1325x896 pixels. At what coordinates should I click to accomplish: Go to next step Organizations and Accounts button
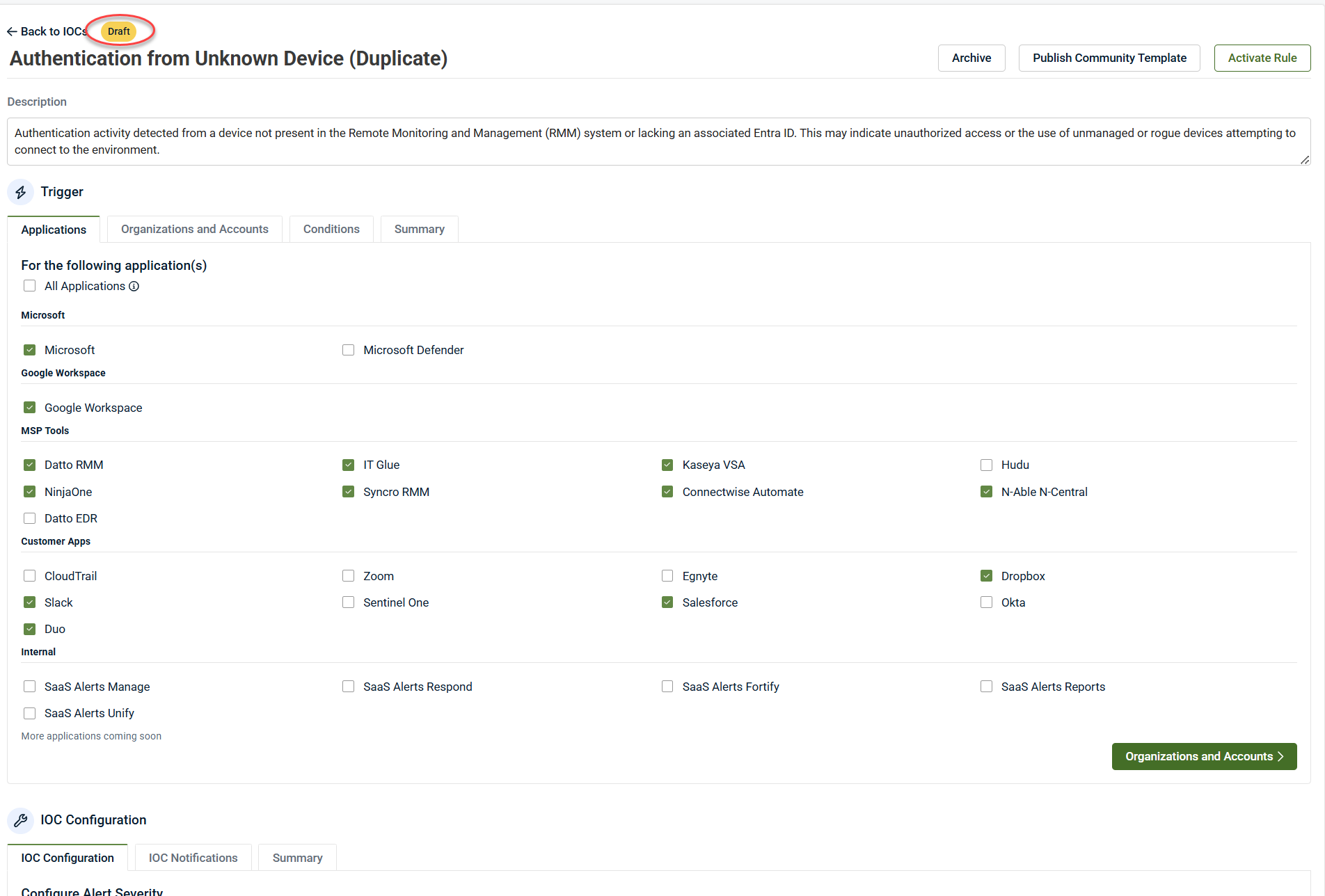coord(1204,757)
